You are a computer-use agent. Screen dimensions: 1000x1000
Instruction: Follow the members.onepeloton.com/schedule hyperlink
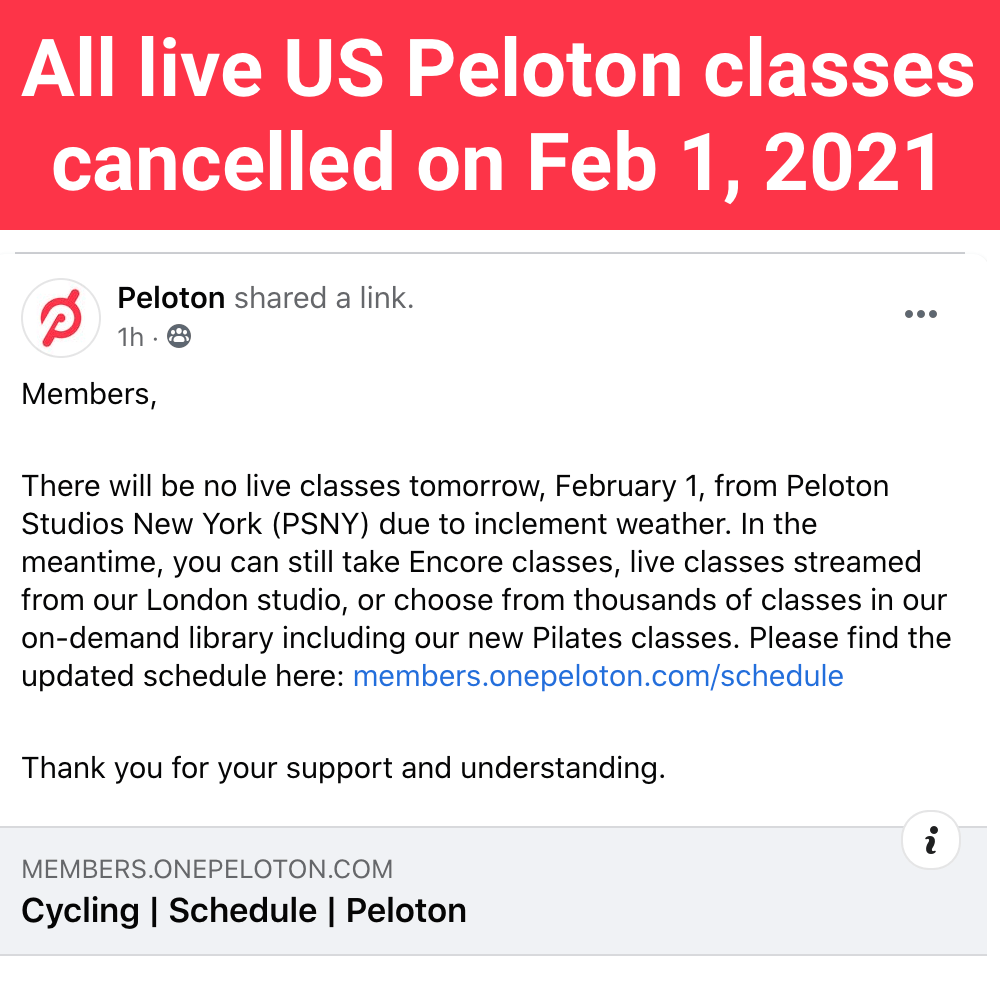click(598, 676)
